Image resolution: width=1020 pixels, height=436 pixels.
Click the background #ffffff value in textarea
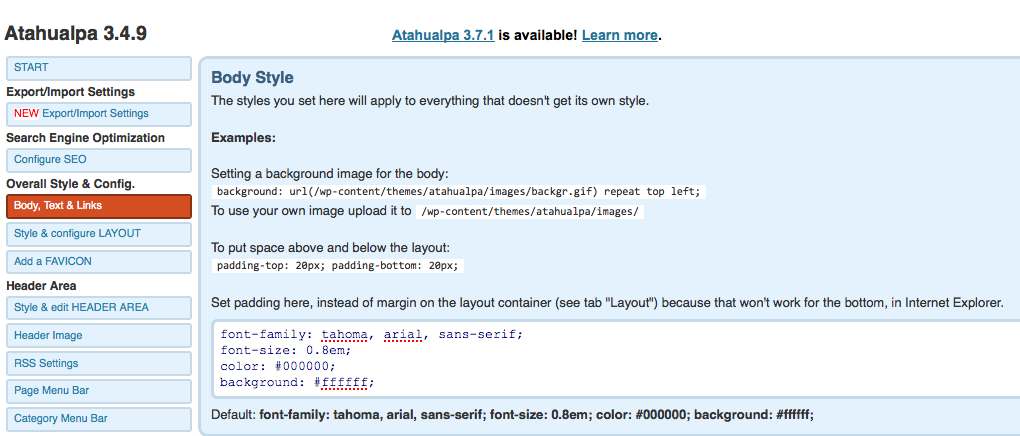pyautogui.click(x=342, y=382)
